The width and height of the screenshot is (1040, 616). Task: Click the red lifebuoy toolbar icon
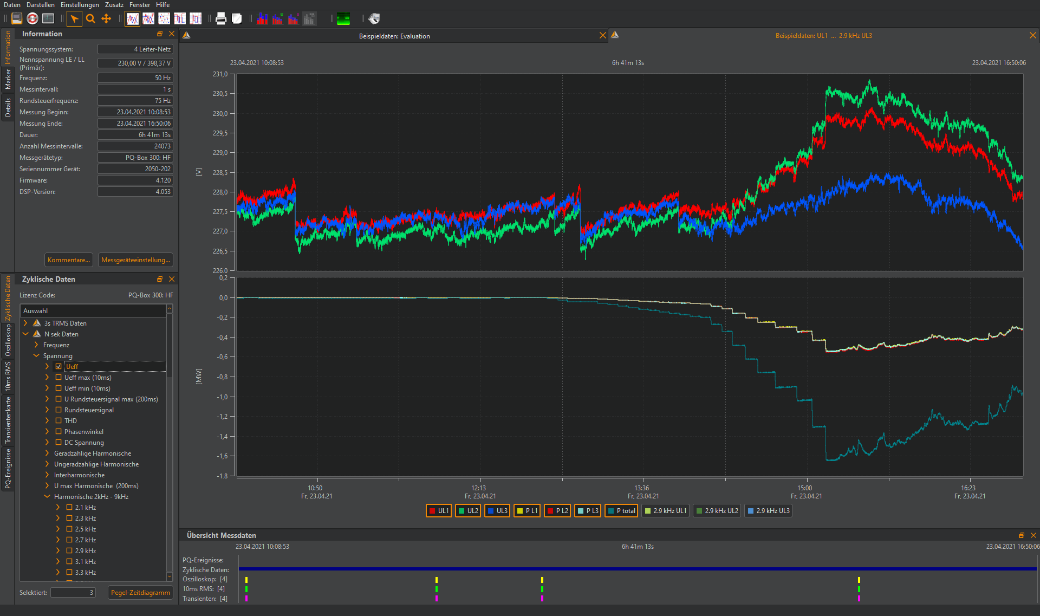[x=32, y=19]
